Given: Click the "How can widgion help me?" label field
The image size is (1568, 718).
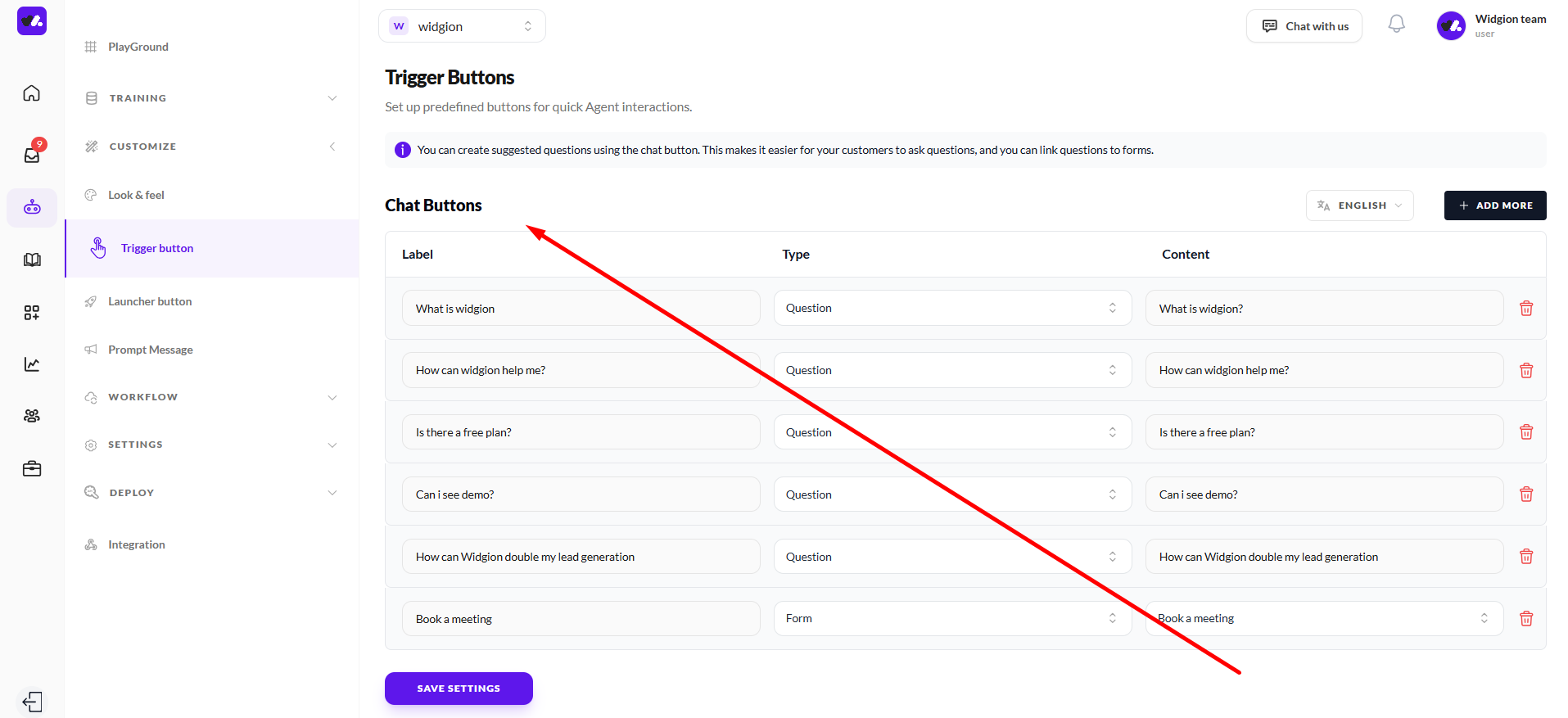Looking at the screenshot, I should coord(581,370).
